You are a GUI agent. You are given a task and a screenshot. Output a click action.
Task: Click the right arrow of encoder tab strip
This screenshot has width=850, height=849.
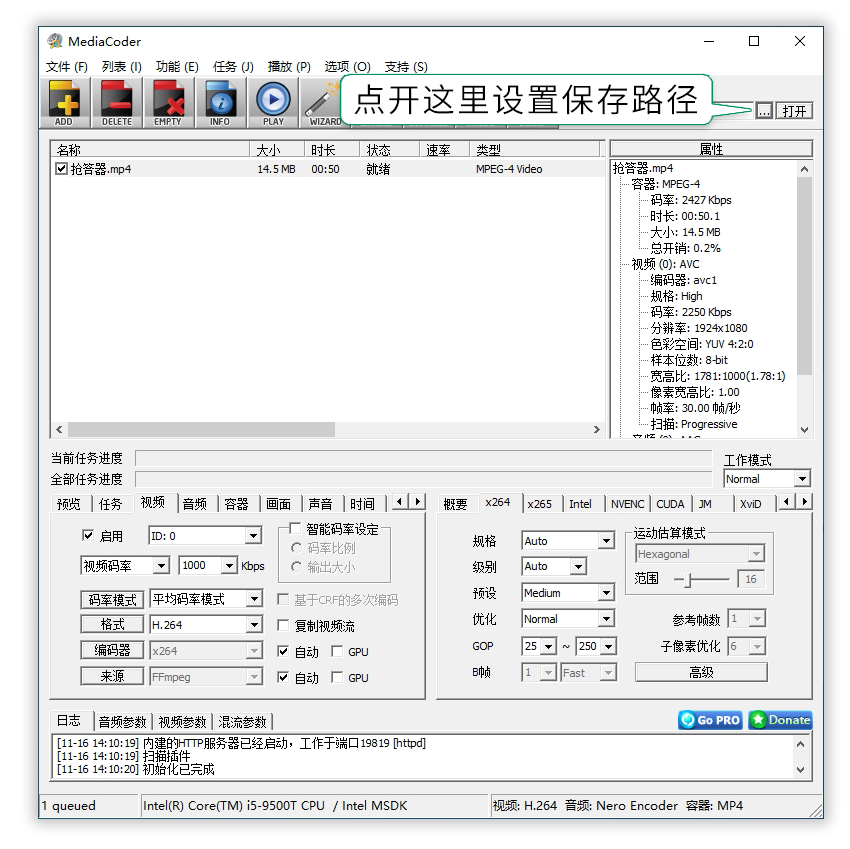804,502
